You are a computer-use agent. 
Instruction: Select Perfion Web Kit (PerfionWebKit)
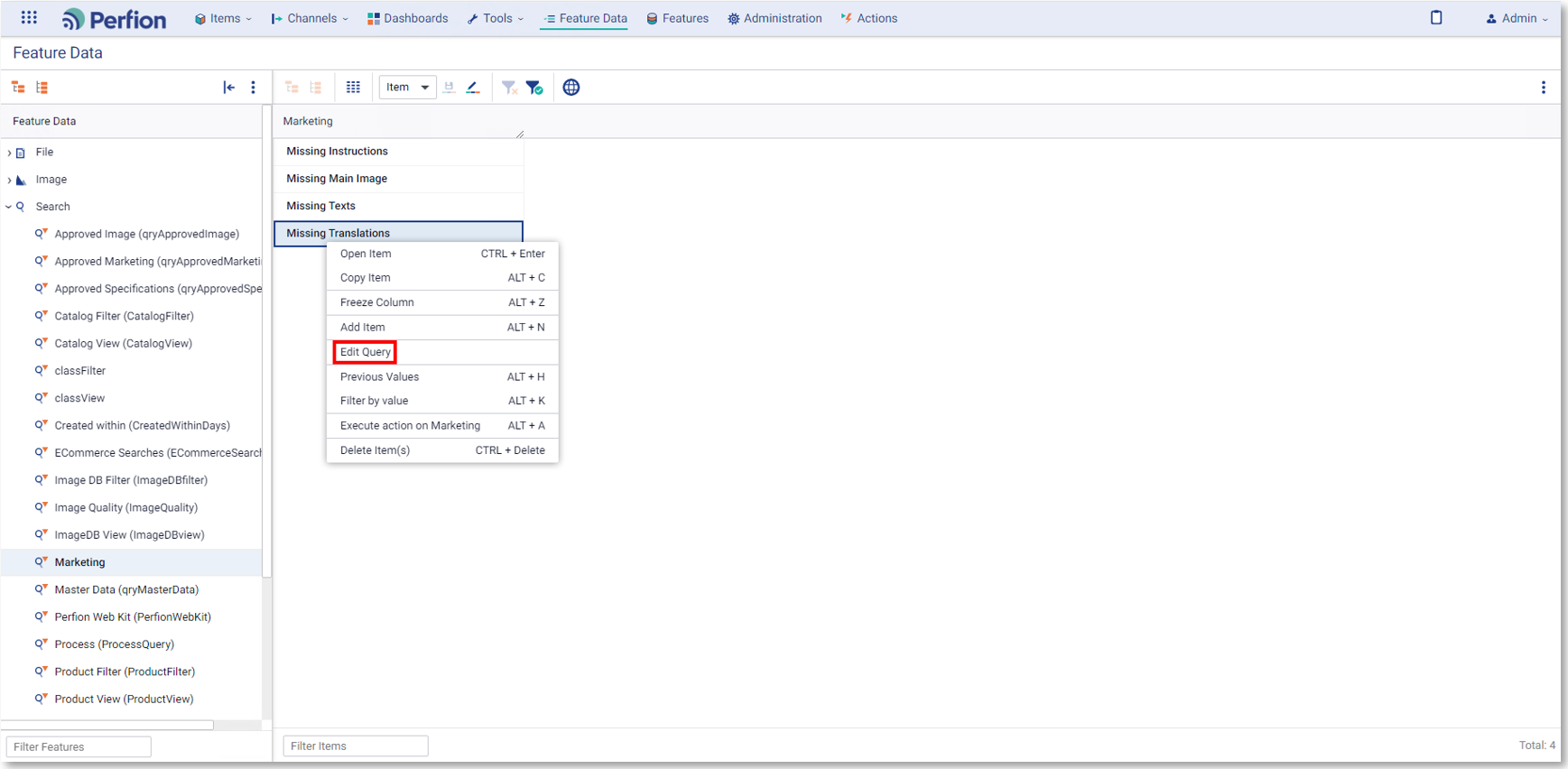(133, 617)
